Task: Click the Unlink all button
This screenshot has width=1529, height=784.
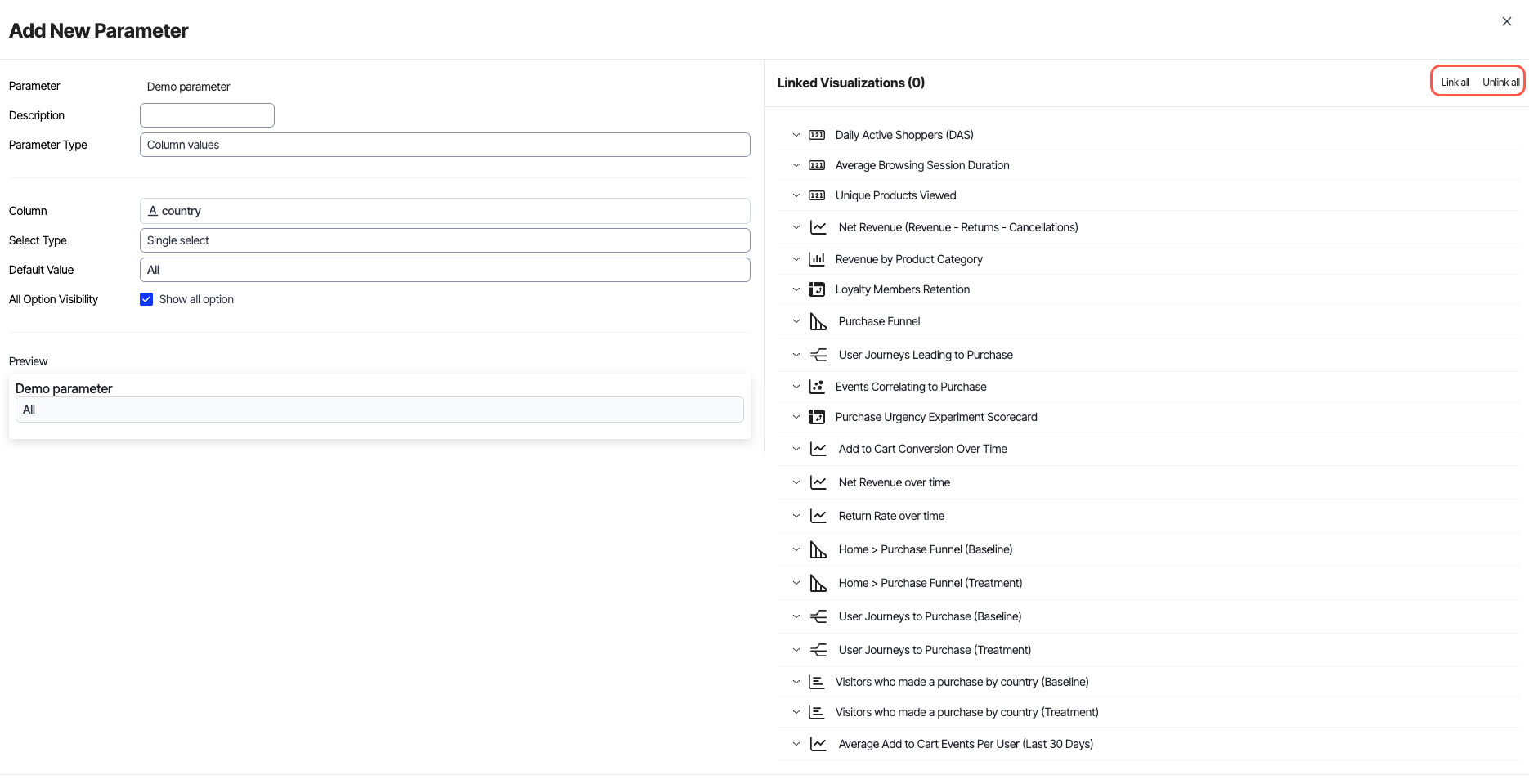Action: coord(1500,83)
